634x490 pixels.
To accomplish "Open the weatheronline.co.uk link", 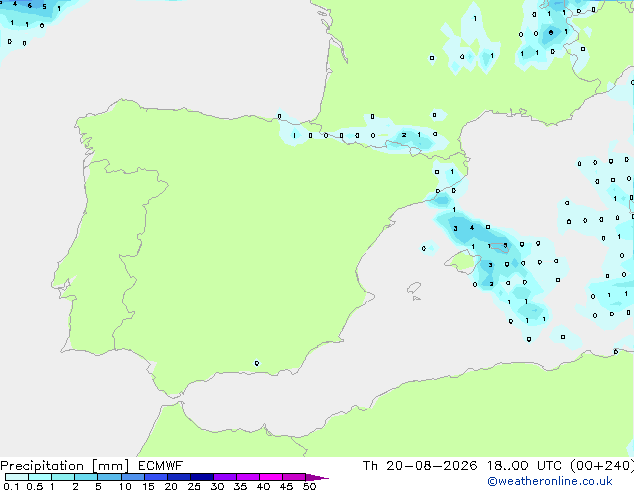I will point(550,481).
